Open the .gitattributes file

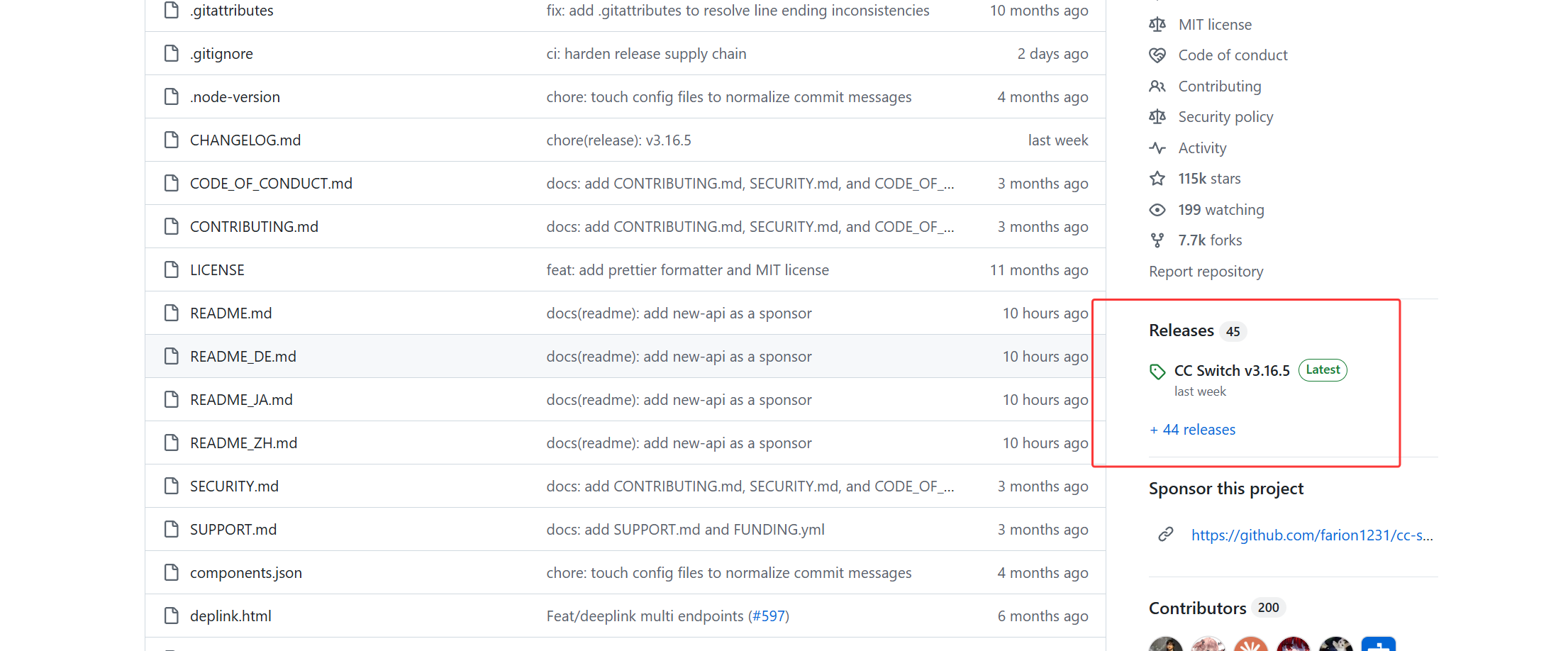(232, 10)
